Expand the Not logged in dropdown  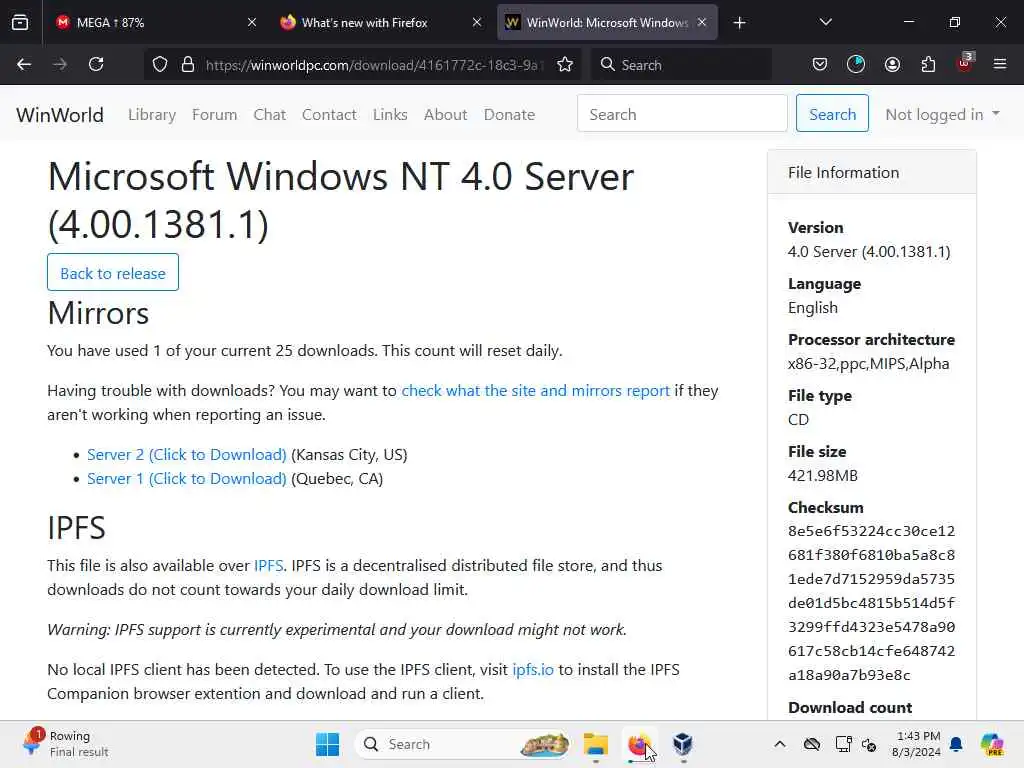(x=942, y=114)
